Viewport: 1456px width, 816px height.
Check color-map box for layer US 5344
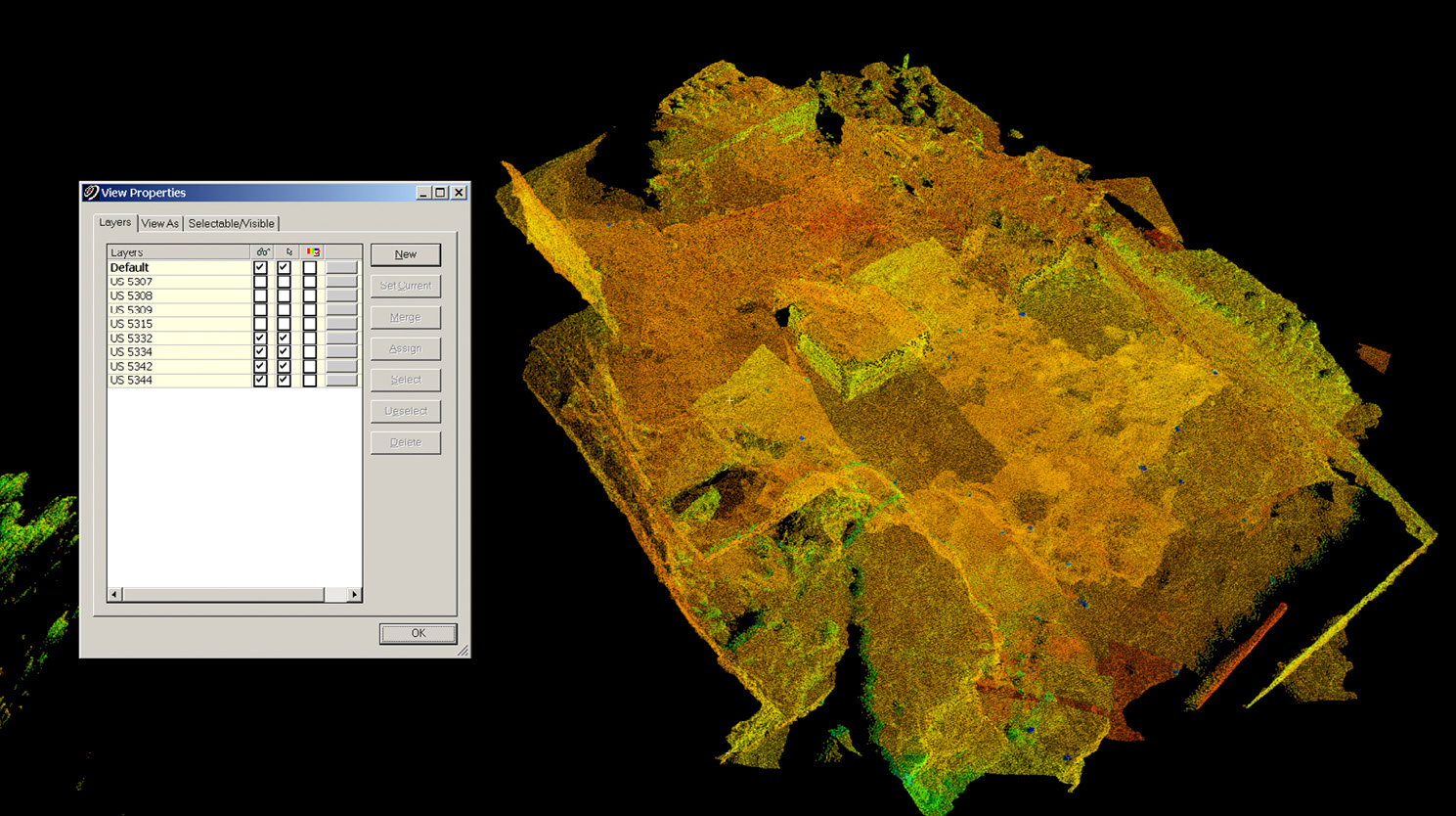(310, 380)
